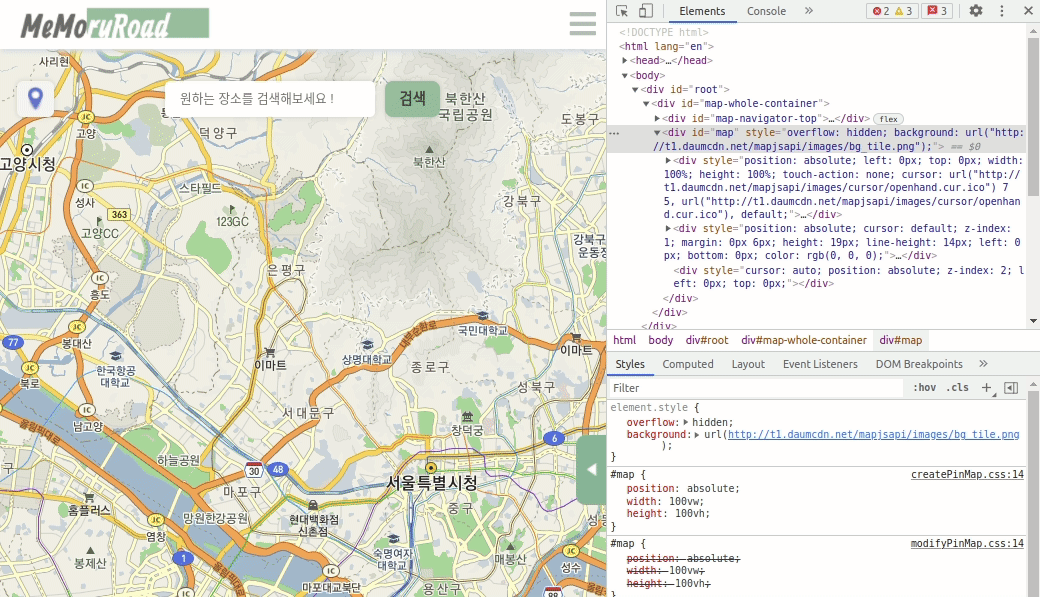Open the createPinMap.css:14 source link

tap(967, 474)
